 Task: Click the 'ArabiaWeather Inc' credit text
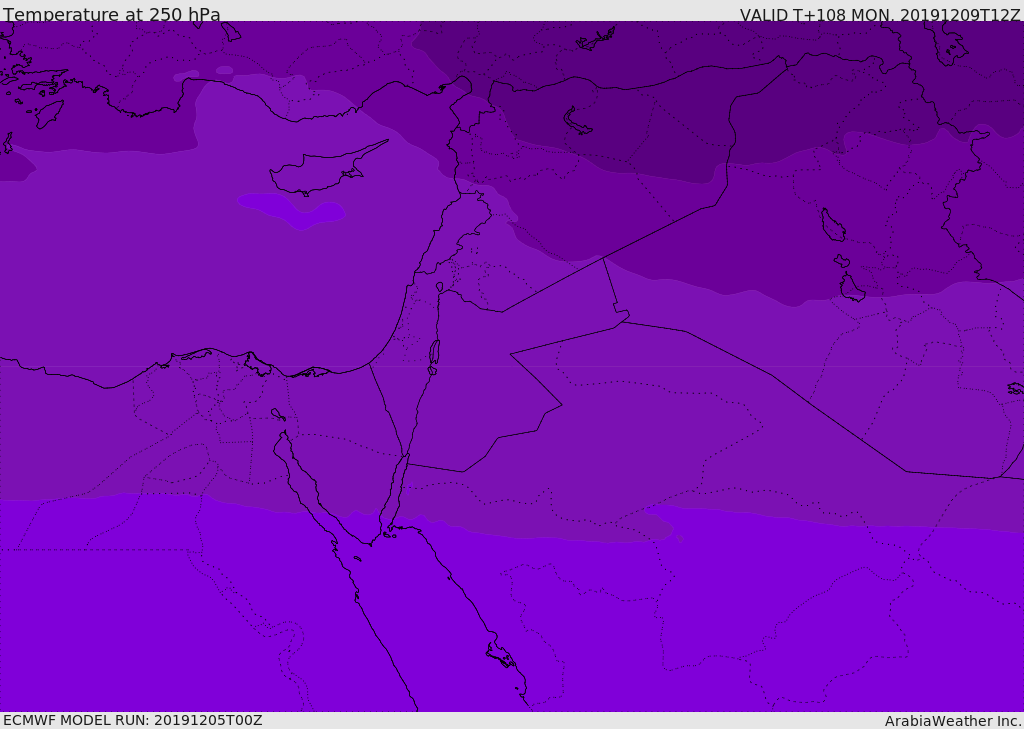[x=953, y=721]
